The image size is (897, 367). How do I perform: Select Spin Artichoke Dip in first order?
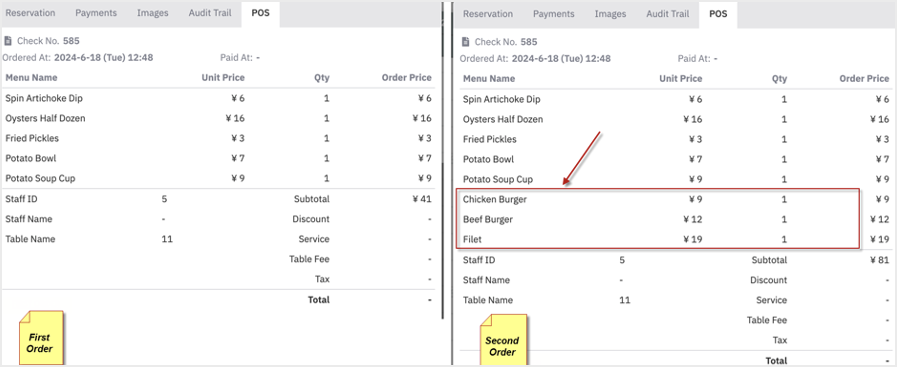tap(218, 98)
